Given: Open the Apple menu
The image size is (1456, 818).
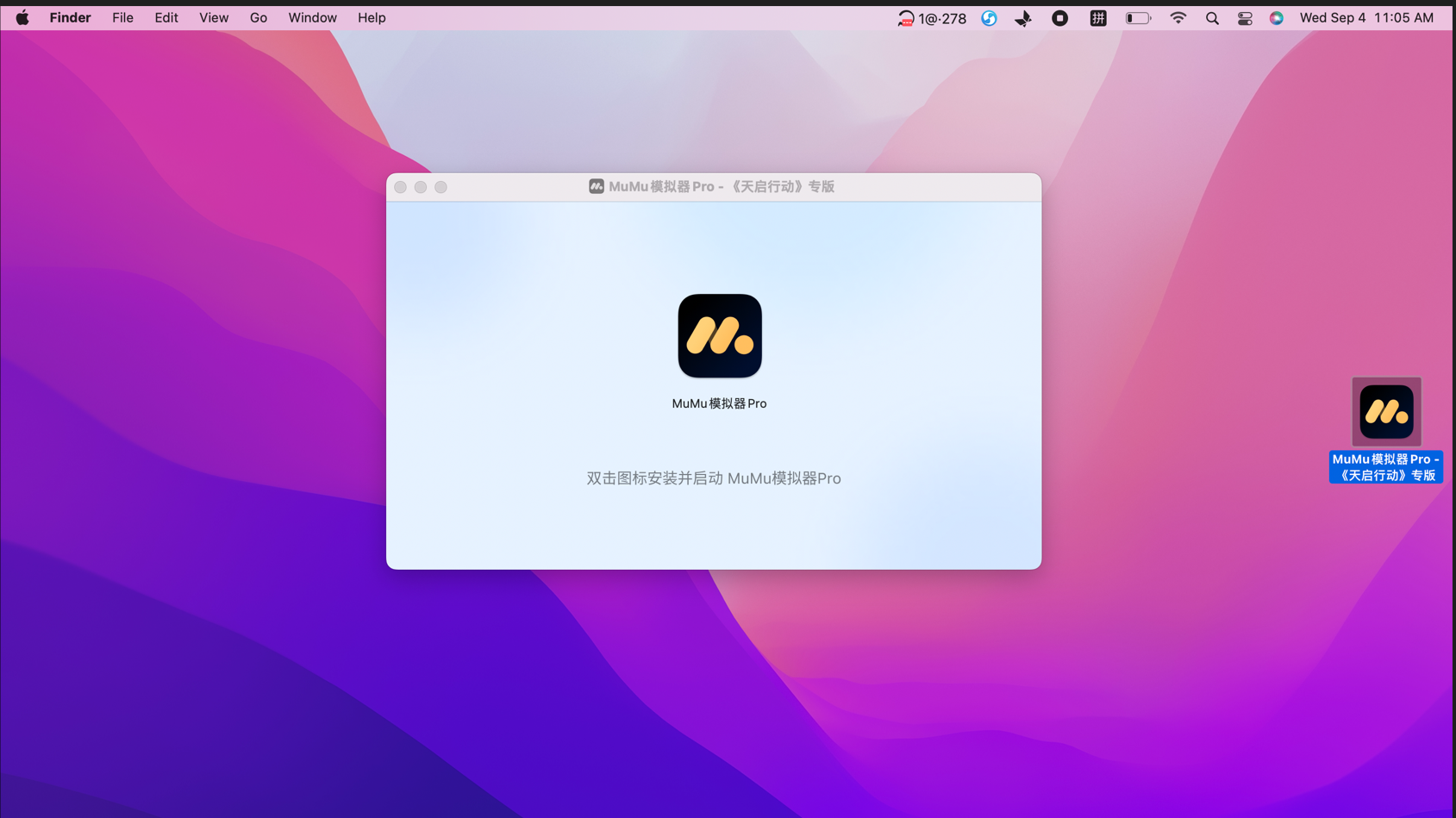Looking at the screenshot, I should (22, 18).
